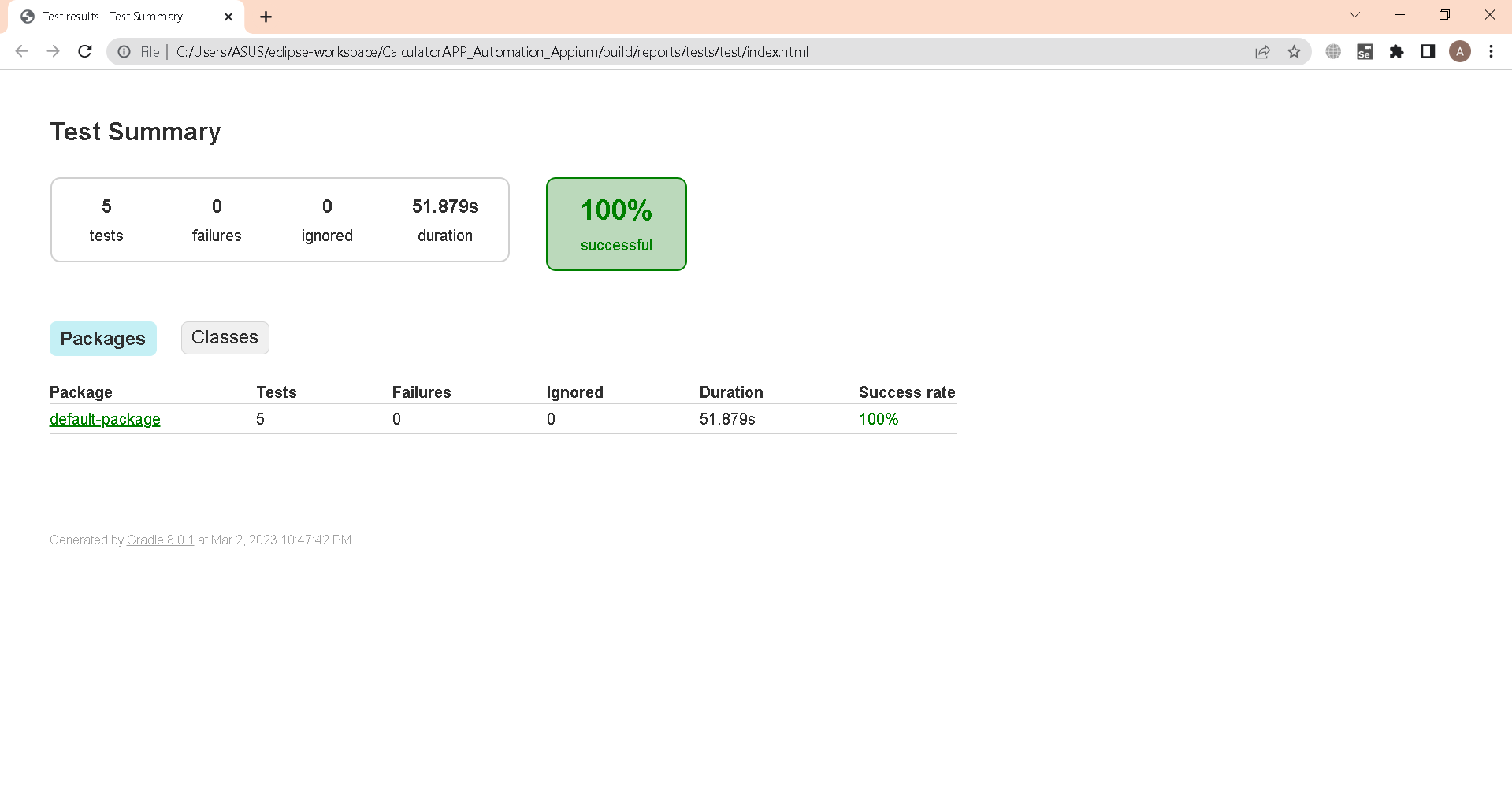Click inside the address bar
Viewport: 1512px width, 809px height.
[552, 51]
